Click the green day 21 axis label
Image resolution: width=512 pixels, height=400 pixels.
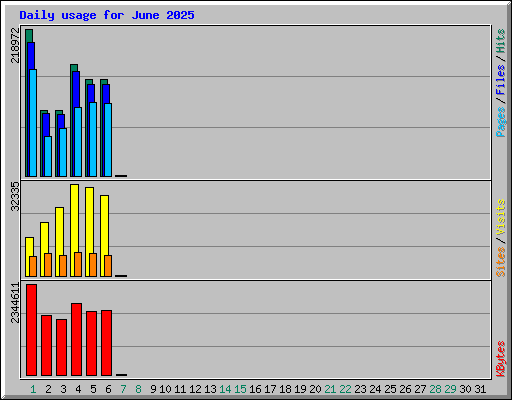click(x=330, y=389)
